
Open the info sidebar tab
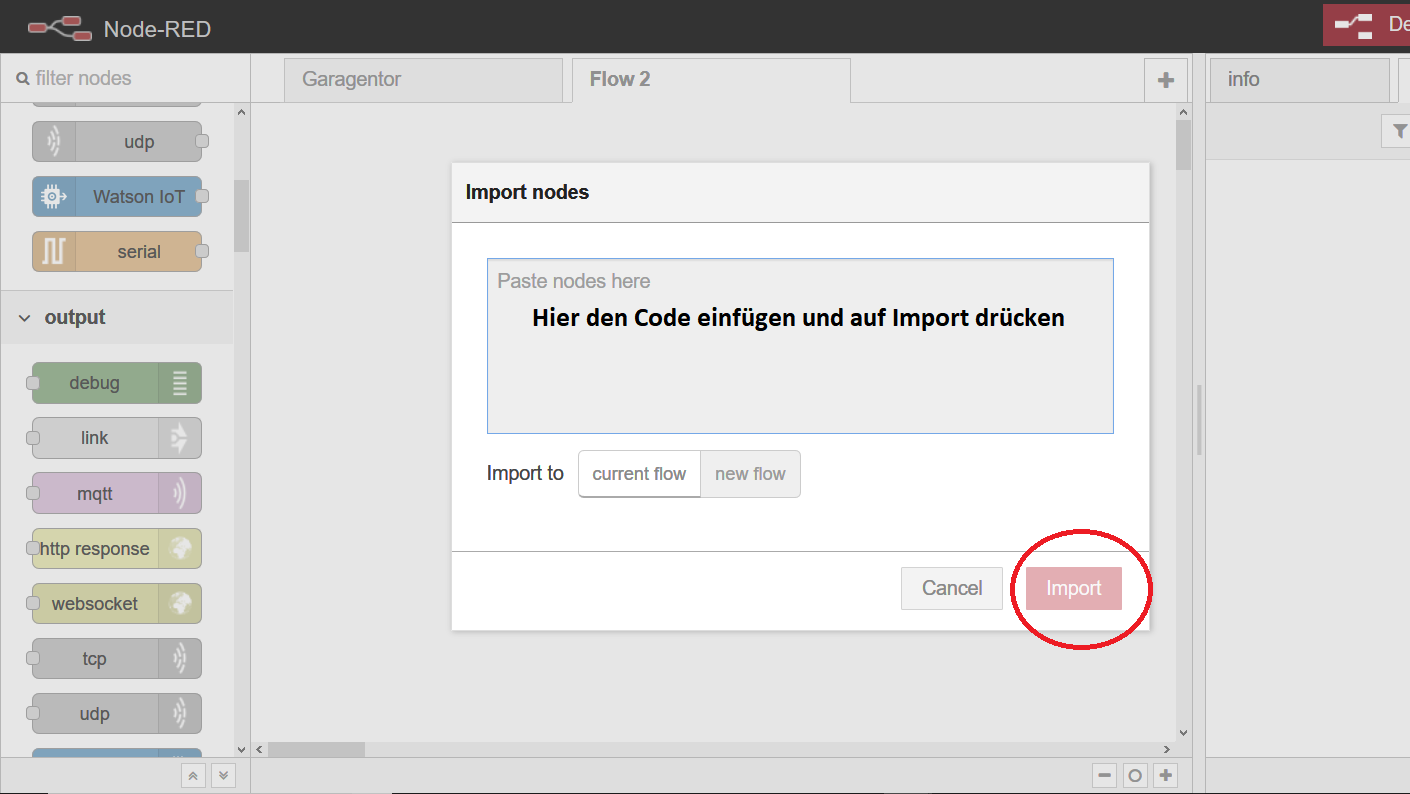point(1298,80)
